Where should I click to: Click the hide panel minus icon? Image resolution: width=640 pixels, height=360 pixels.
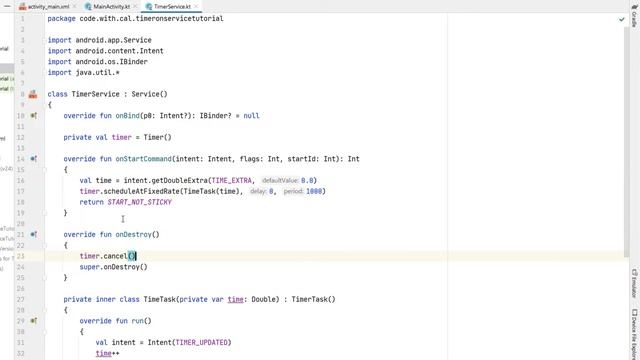tap(7, 6)
